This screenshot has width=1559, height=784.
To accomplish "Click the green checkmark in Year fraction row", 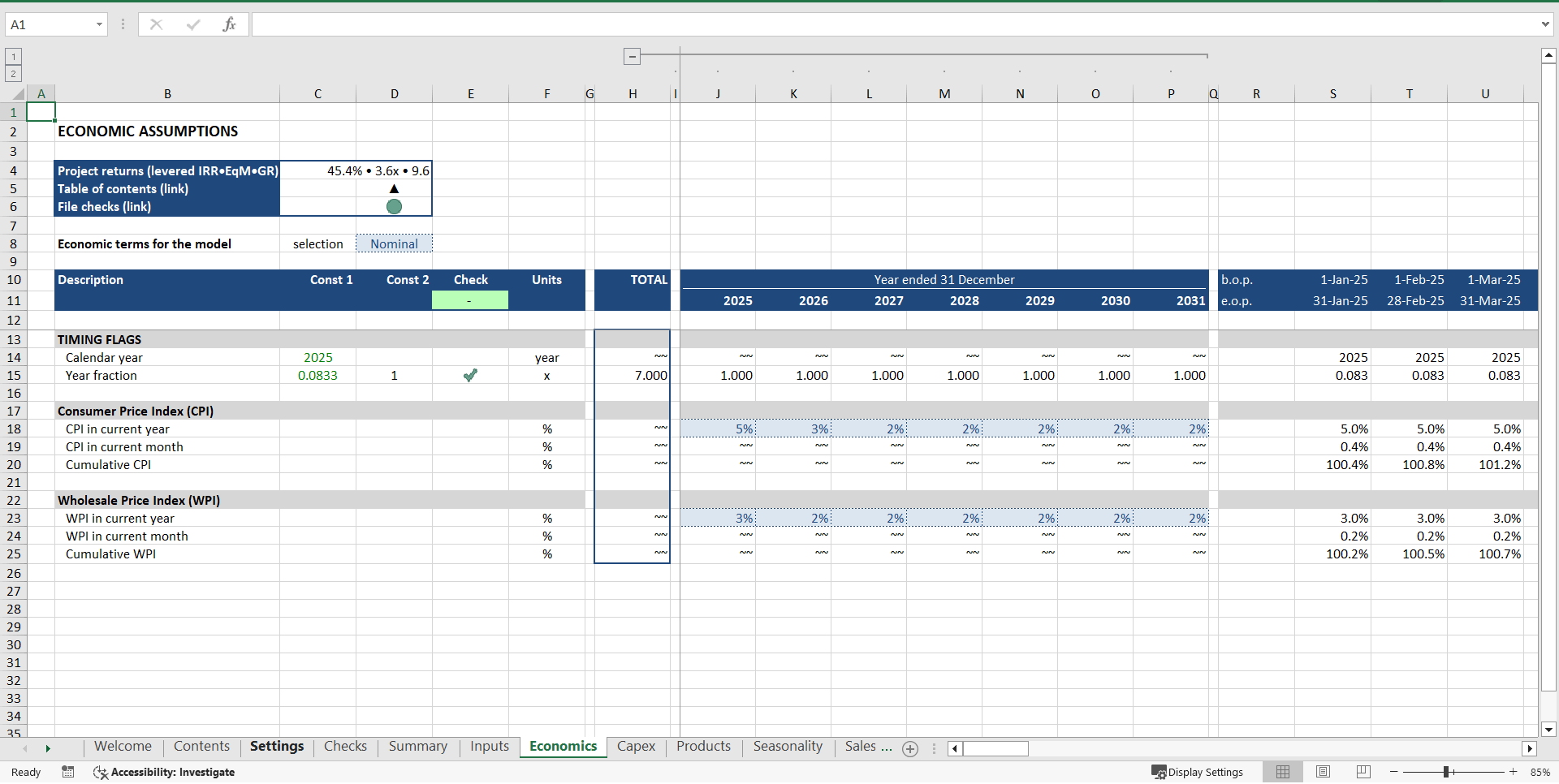I will click(470, 375).
